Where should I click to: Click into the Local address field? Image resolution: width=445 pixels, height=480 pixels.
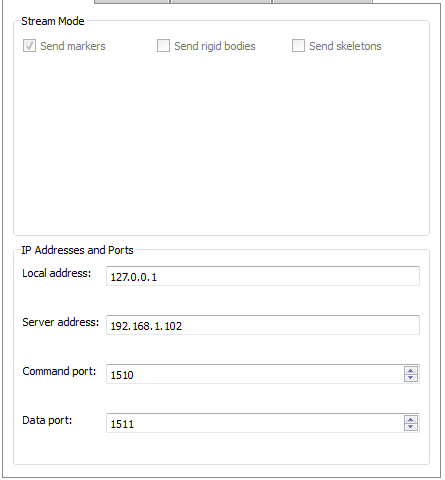pyautogui.click(x=263, y=276)
